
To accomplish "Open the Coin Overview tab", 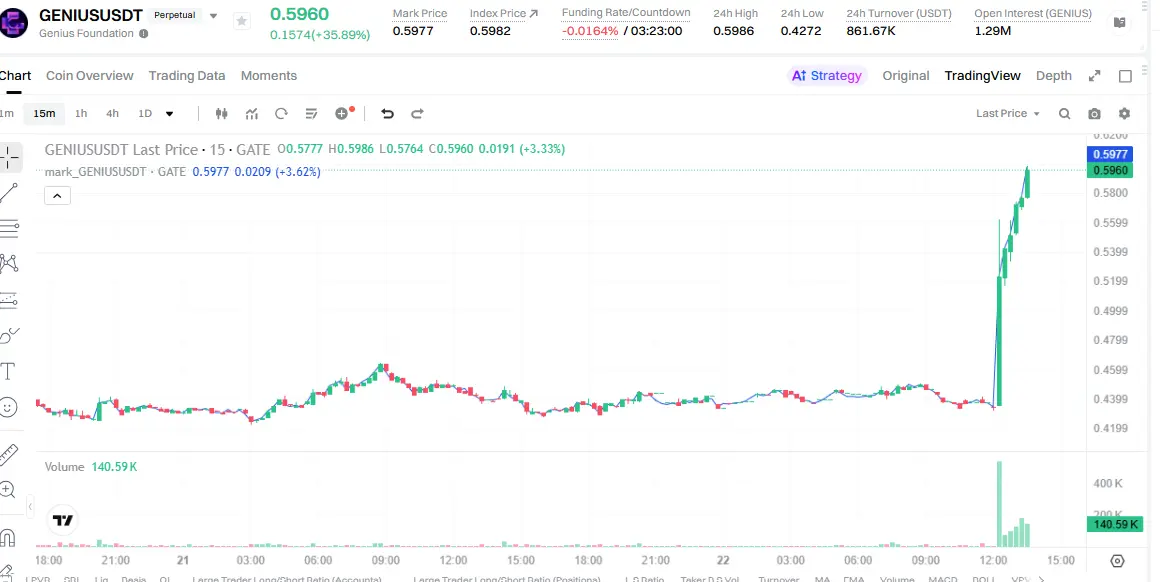I will point(90,75).
